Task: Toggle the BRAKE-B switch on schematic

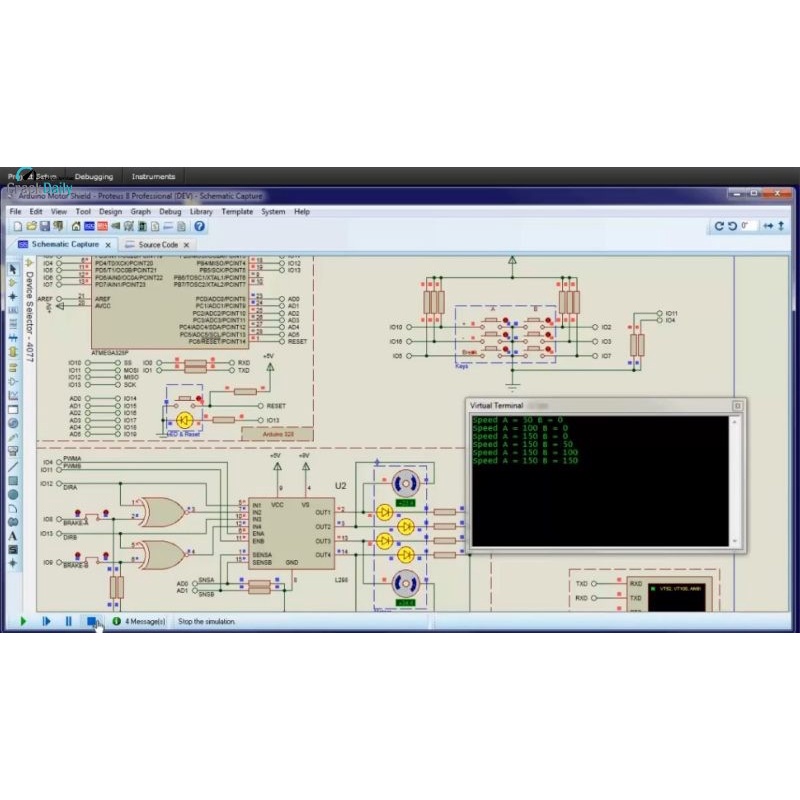Action: (91, 557)
